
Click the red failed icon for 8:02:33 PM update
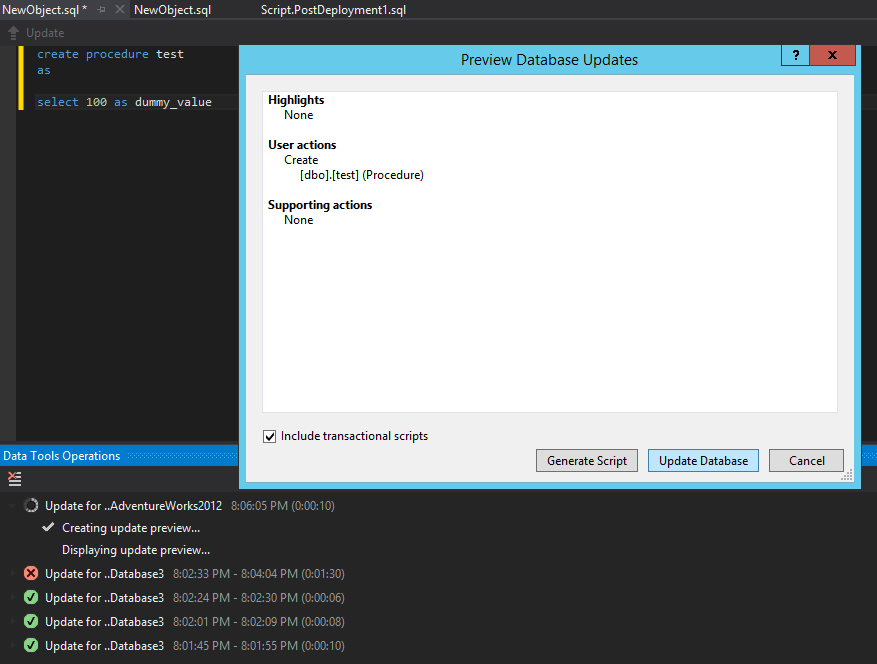tap(31, 573)
